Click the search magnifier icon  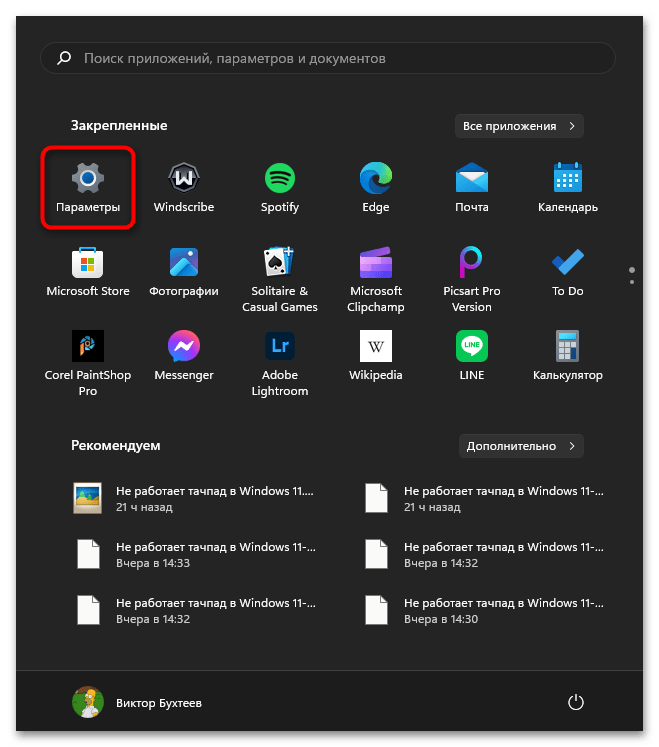64,58
